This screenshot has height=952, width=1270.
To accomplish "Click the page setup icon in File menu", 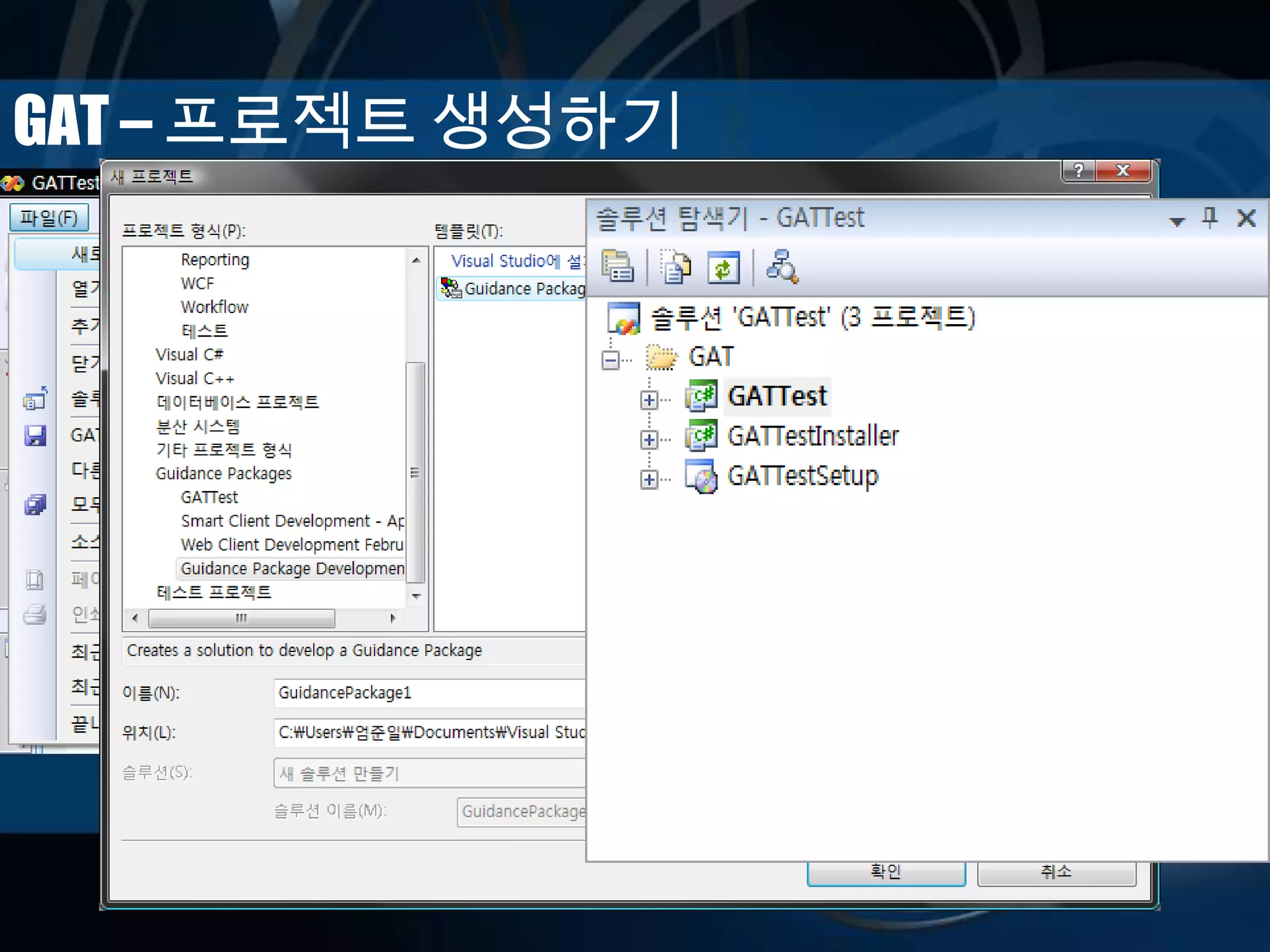I will (x=35, y=580).
